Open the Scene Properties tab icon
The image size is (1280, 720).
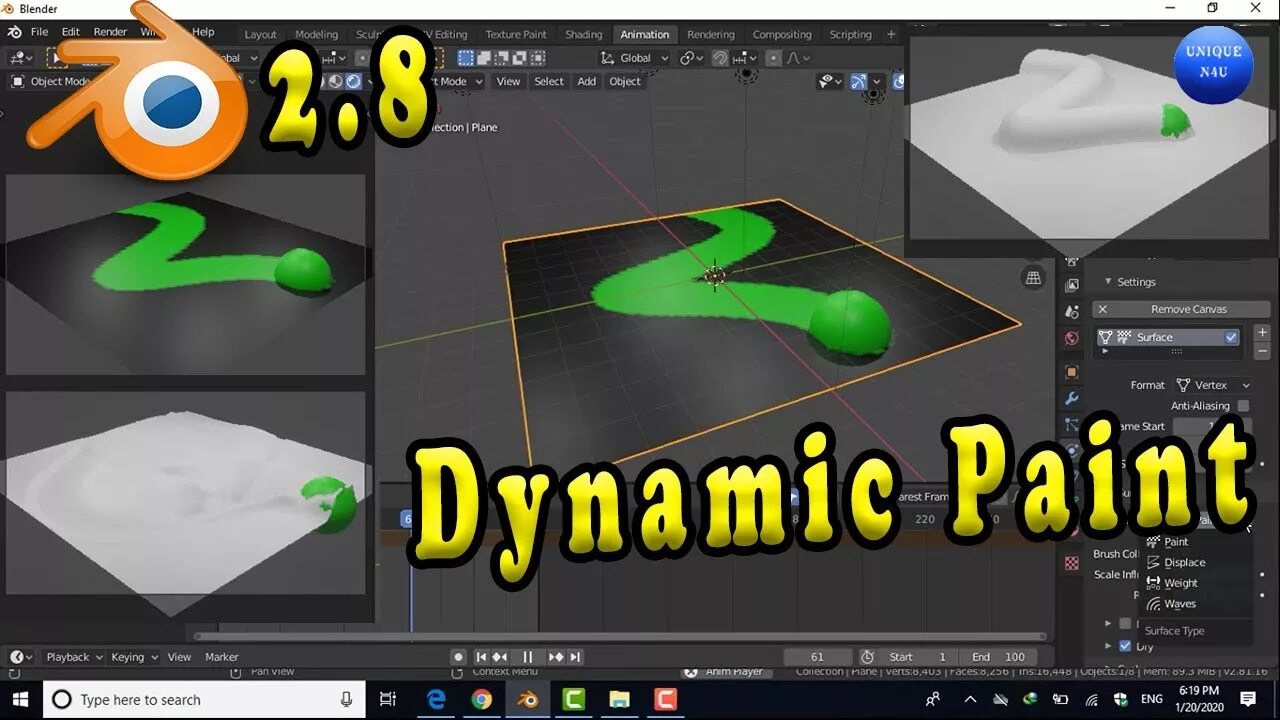coord(1072,312)
